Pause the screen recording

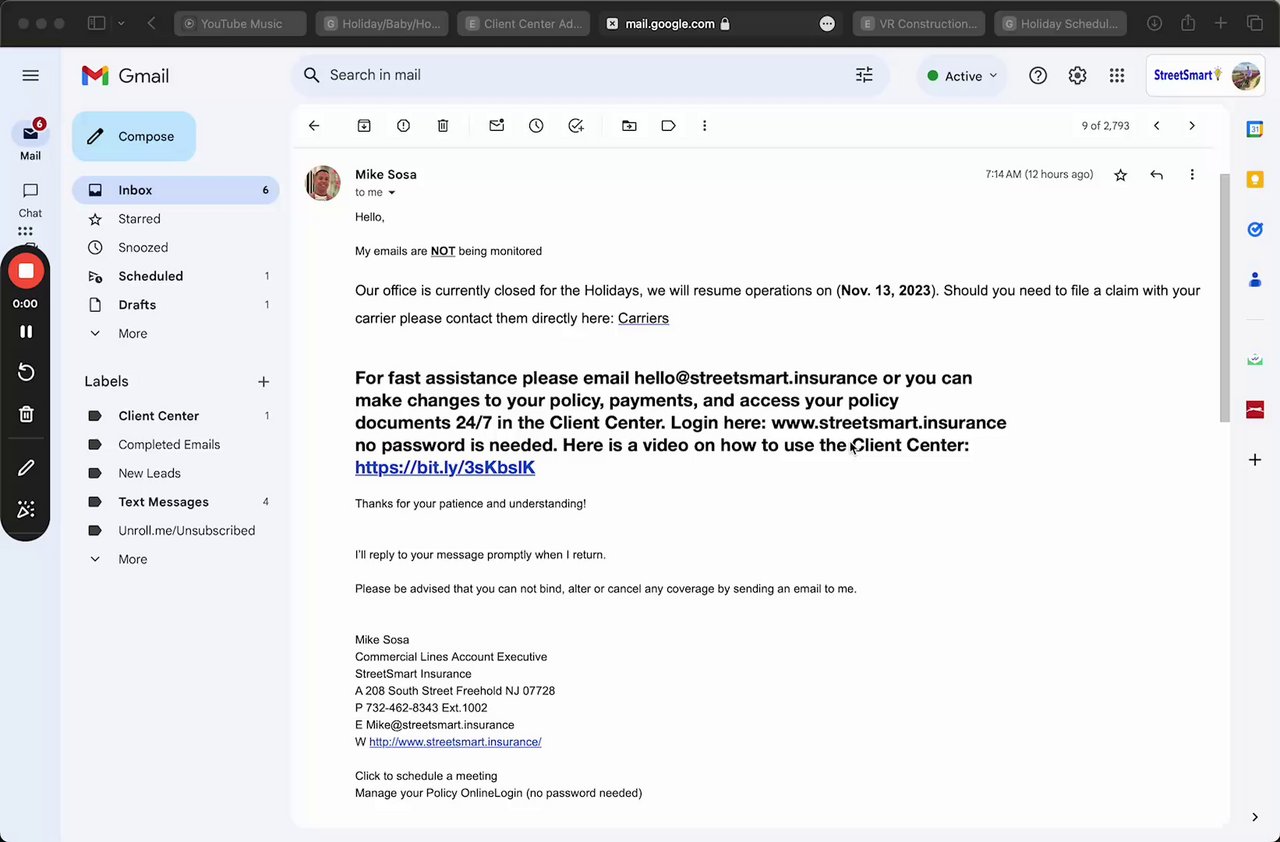coord(26,331)
